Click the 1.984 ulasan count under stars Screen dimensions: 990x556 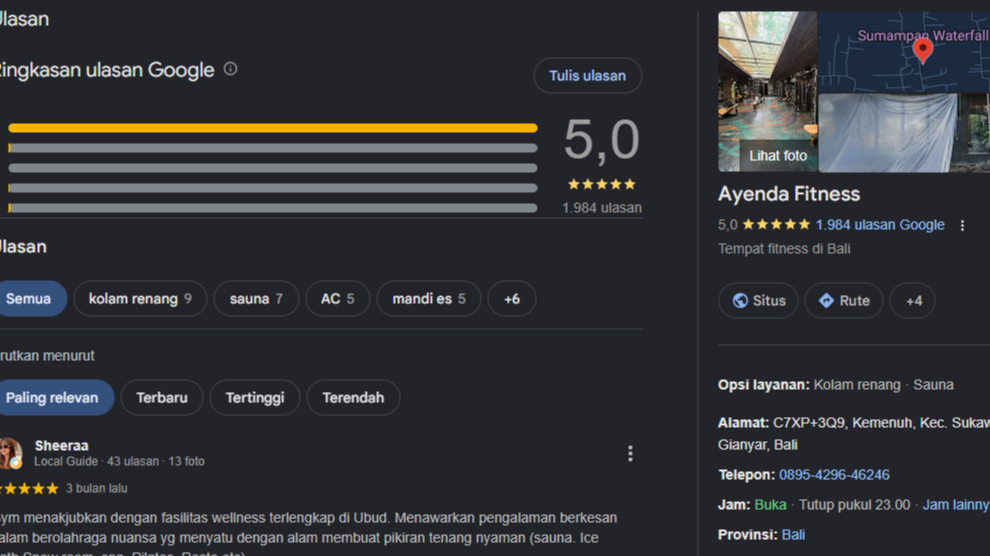[602, 208]
